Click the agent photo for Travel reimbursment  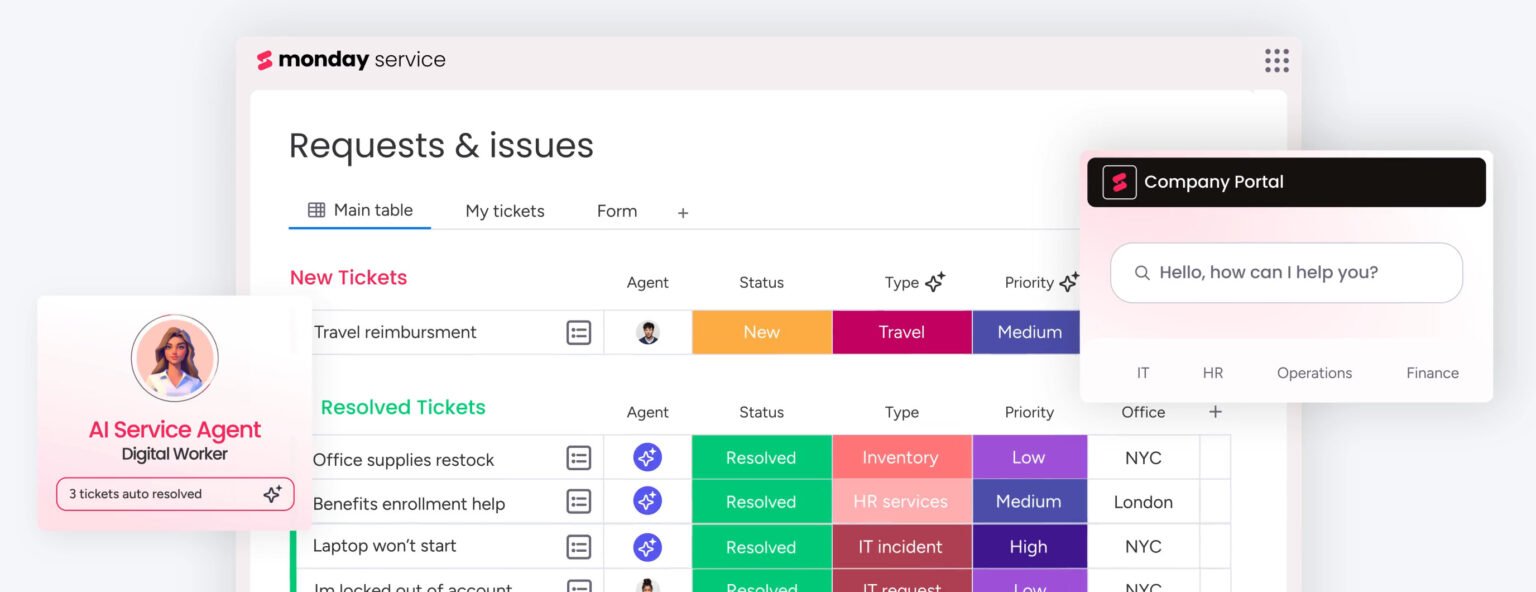tap(648, 332)
